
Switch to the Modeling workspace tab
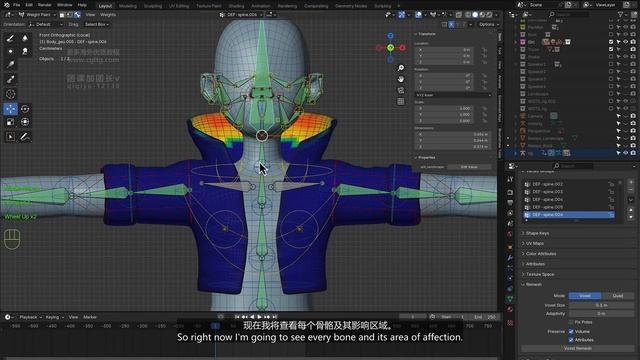click(x=128, y=6)
